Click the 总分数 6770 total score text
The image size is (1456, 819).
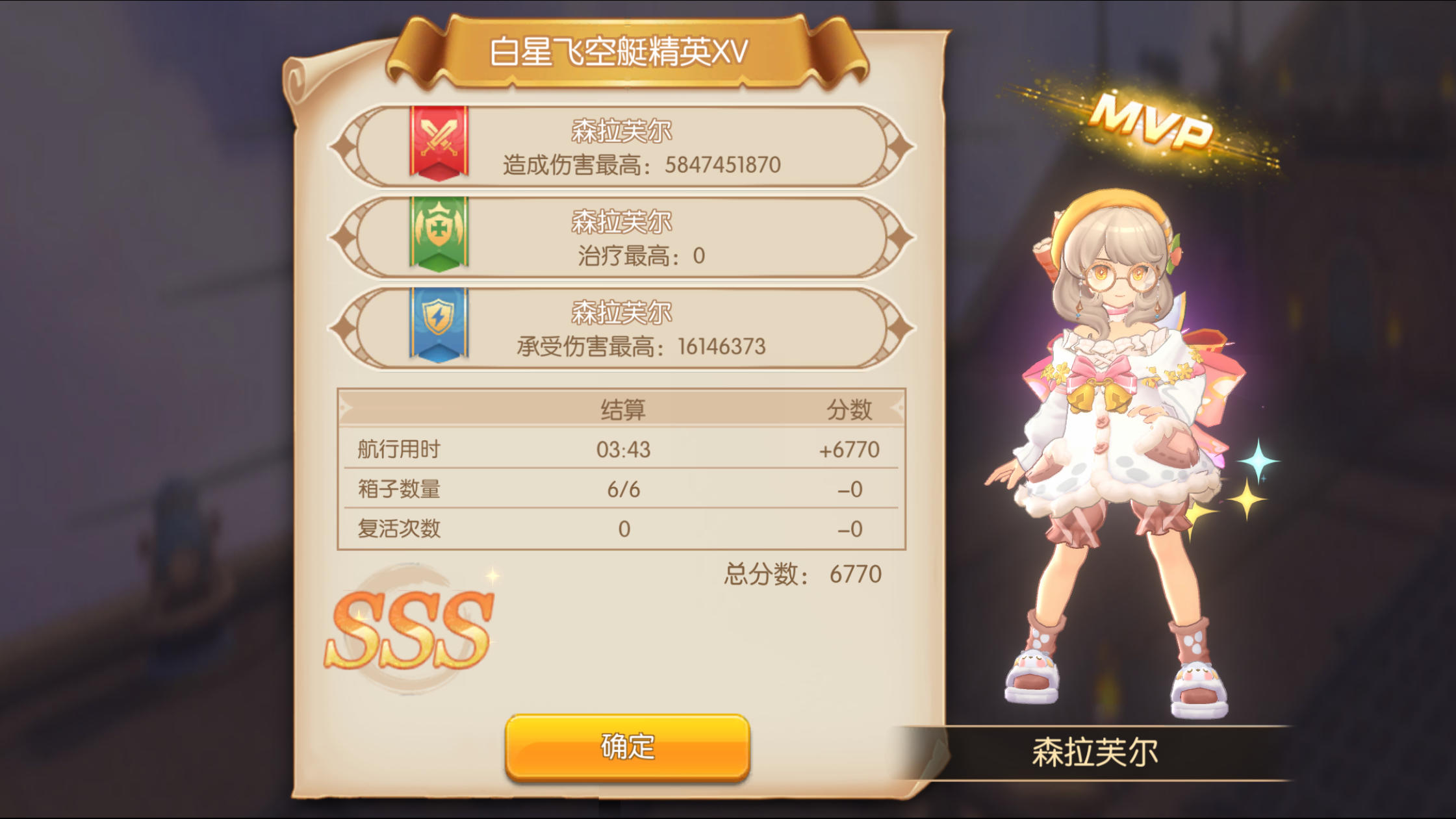(803, 574)
